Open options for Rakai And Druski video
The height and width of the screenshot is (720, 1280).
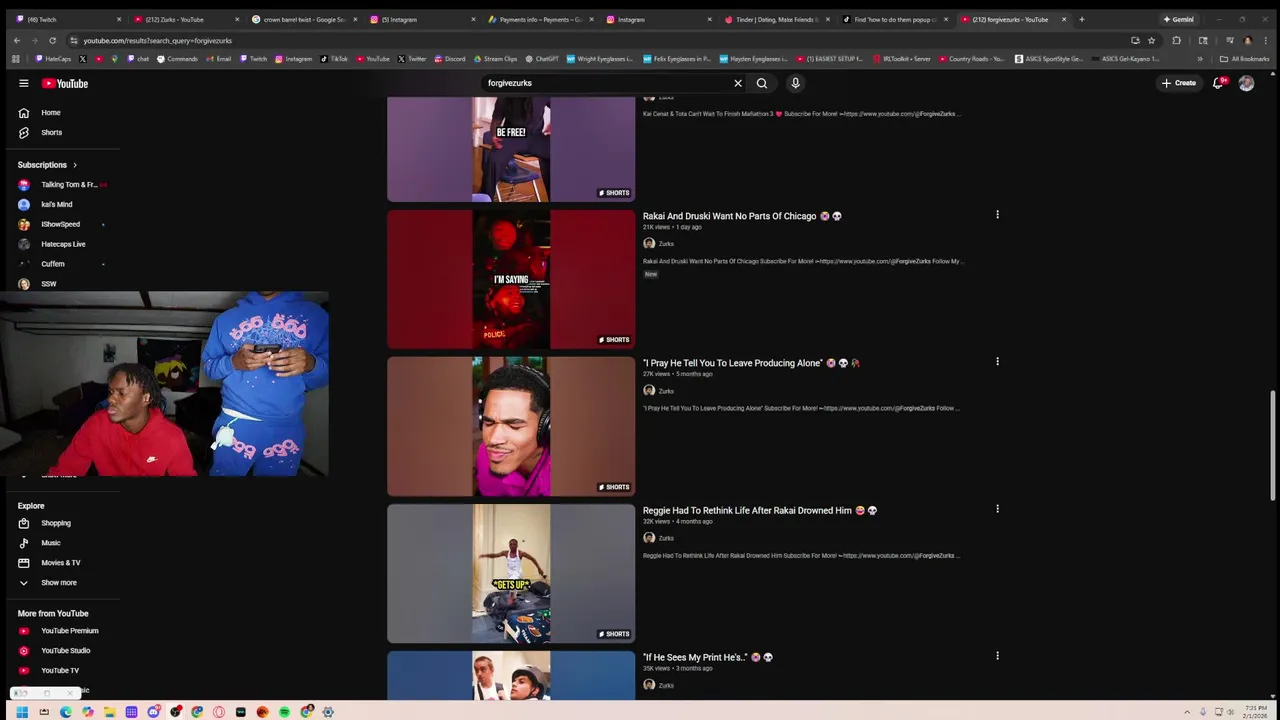click(997, 215)
